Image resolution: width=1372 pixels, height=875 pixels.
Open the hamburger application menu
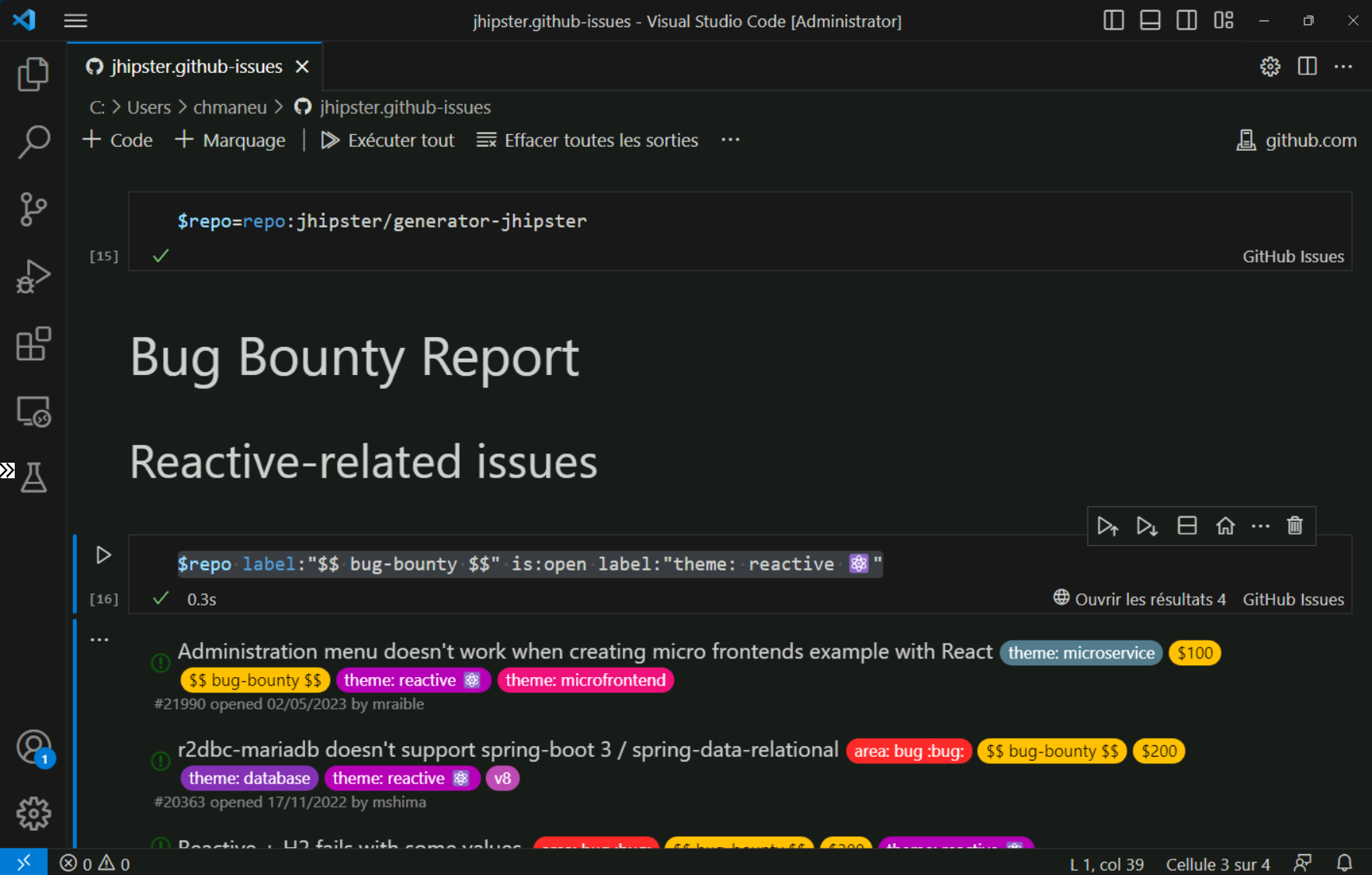click(x=75, y=21)
